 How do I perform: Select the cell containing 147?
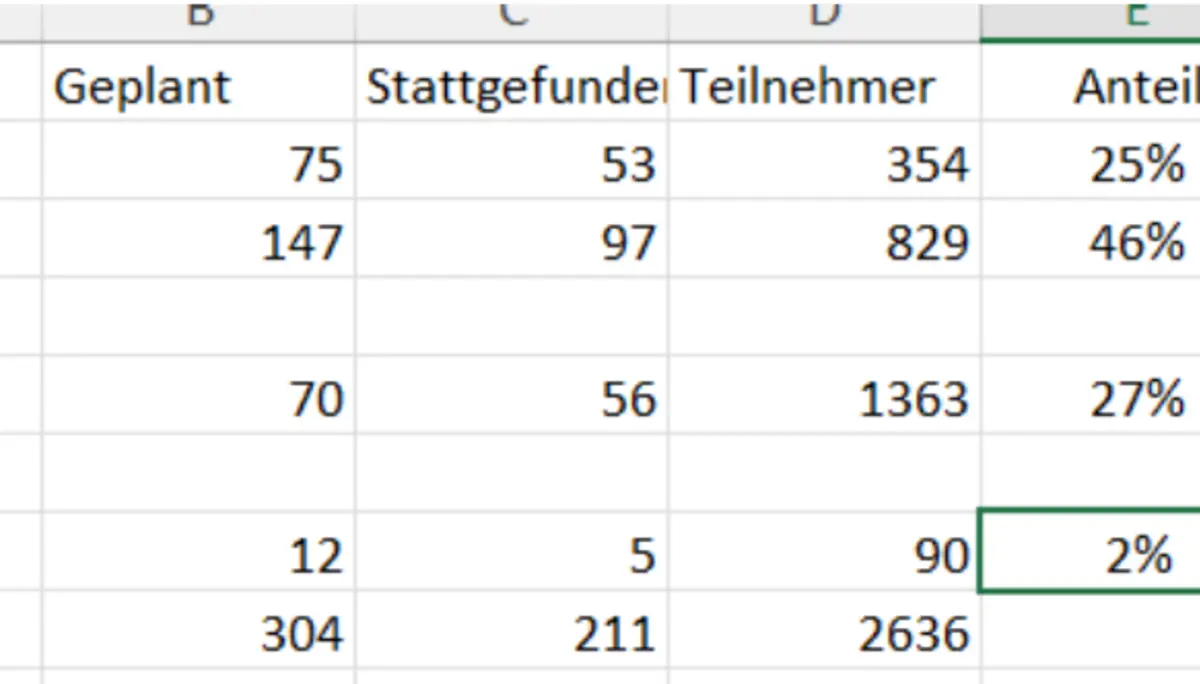pos(198,242)
